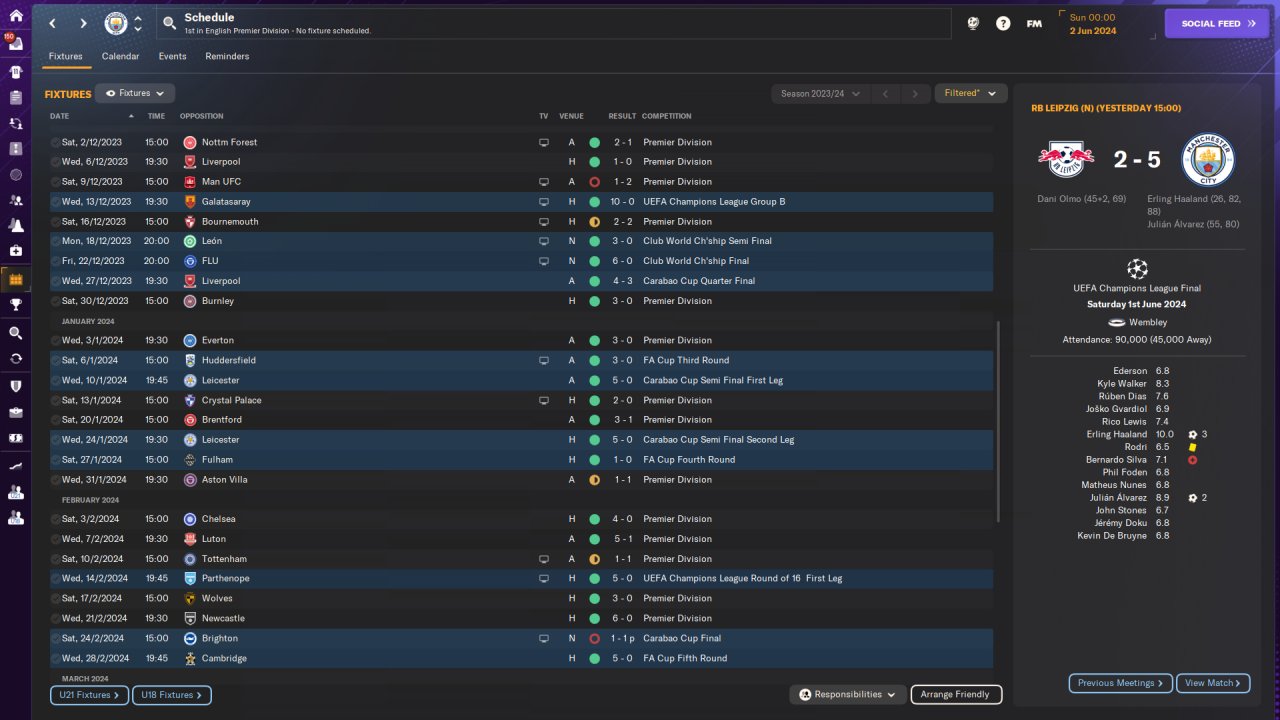Switch to the Fixtures tab
Image resolution: width=1280 pixels, height=720 pixels.
click(x=66, y=57)
